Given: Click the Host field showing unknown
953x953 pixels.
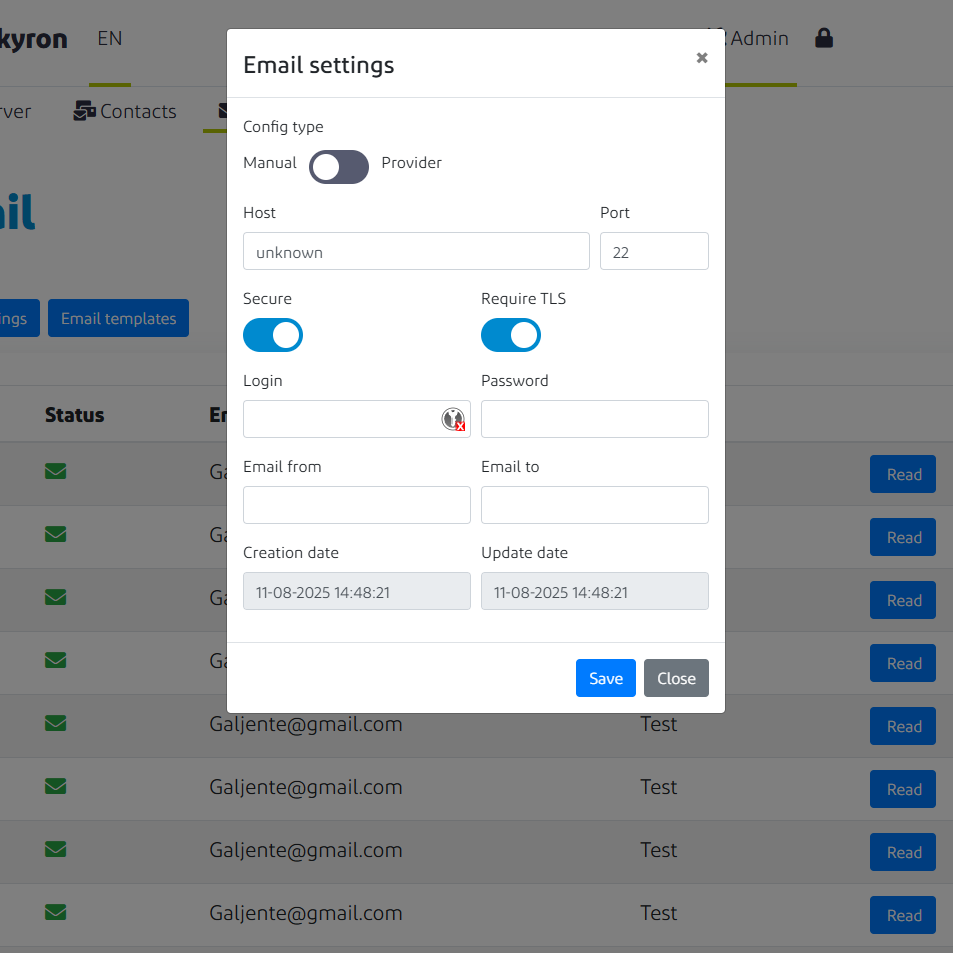Looking at the screenshot, I should [x=416, y=251].
